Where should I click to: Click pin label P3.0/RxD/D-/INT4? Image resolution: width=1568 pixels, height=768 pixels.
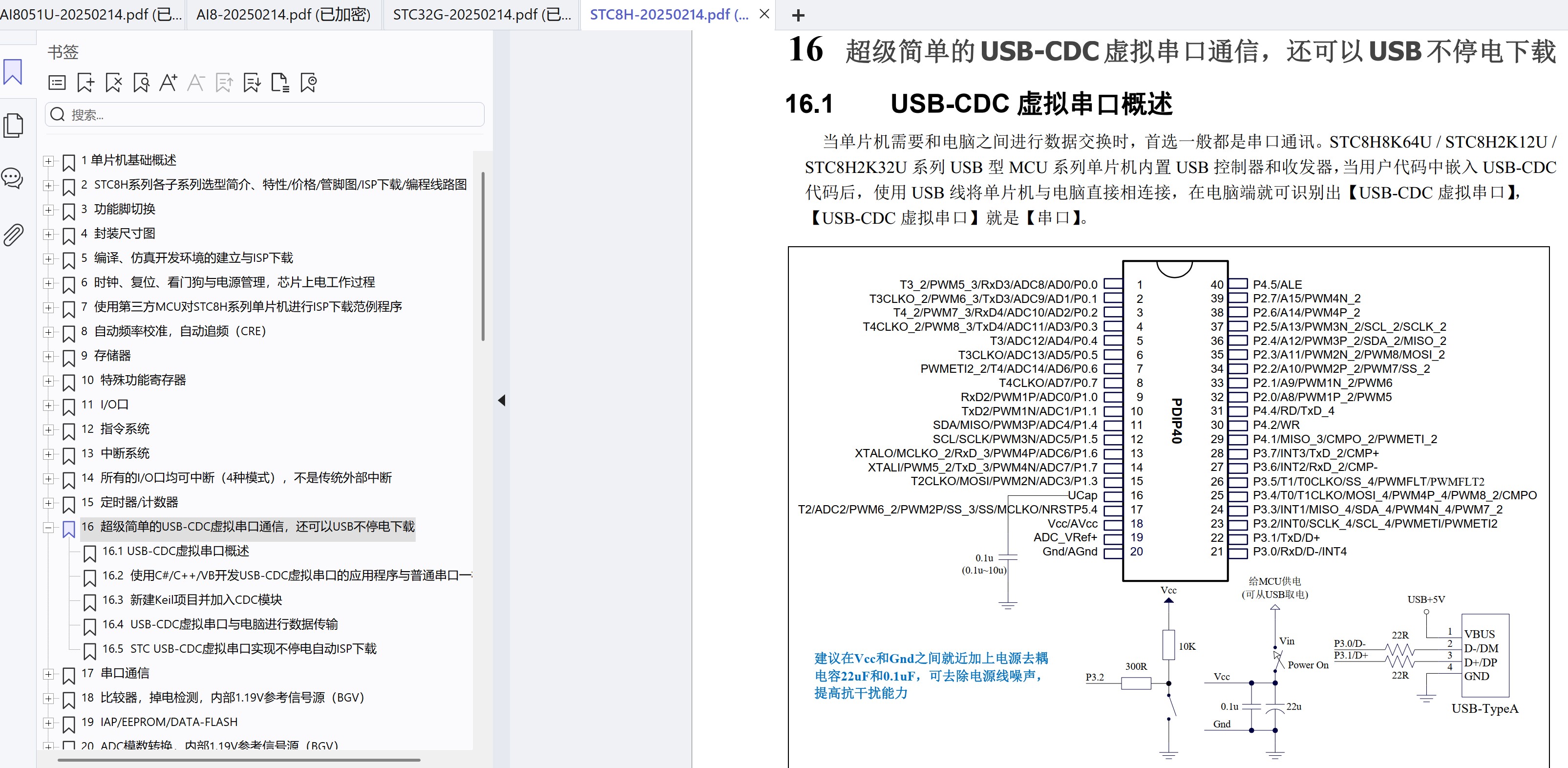(1299, 552)
